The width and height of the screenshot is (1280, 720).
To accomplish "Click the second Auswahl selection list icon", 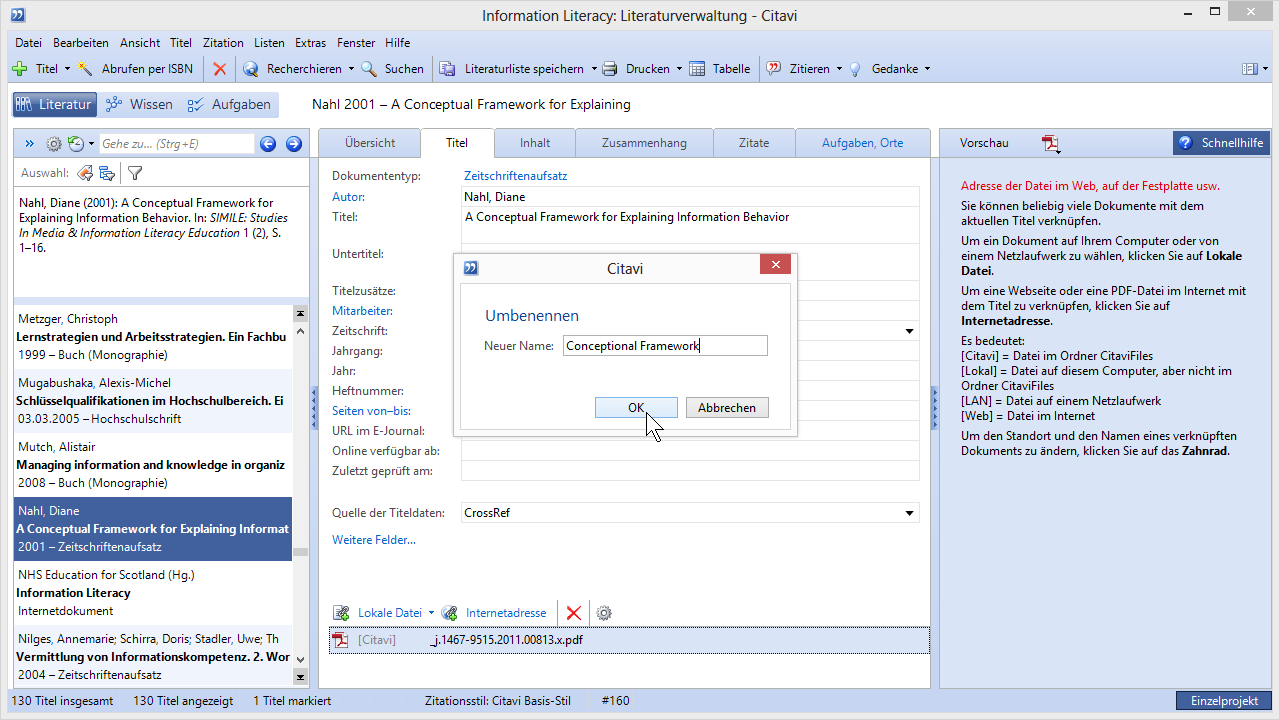I will 107,173.
